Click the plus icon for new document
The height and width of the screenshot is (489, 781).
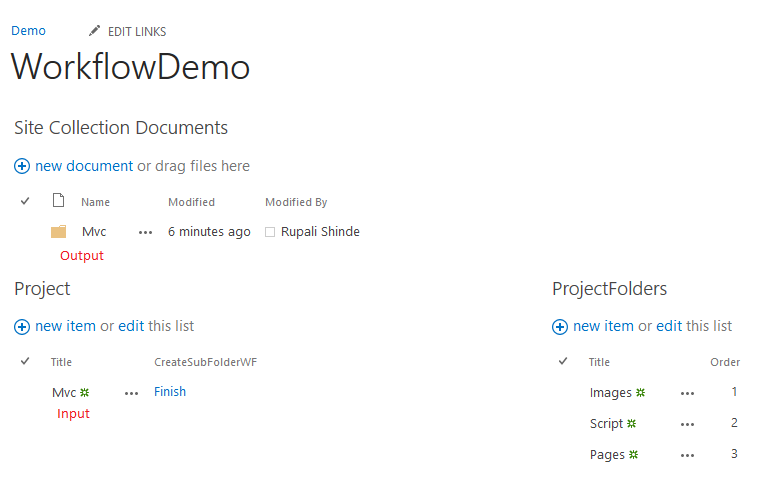click(22, 166)
